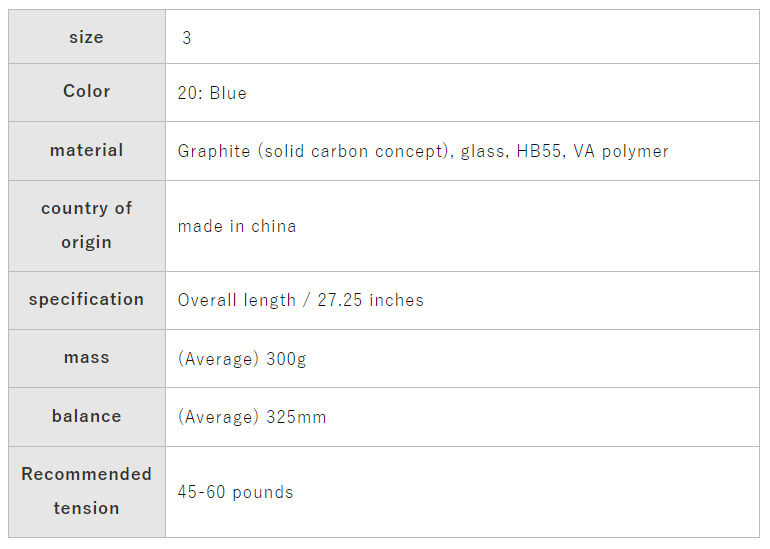770x549 pixels.
Task: Select the "made in china" value
Action: pyautogui.click(x=237, y=226)
